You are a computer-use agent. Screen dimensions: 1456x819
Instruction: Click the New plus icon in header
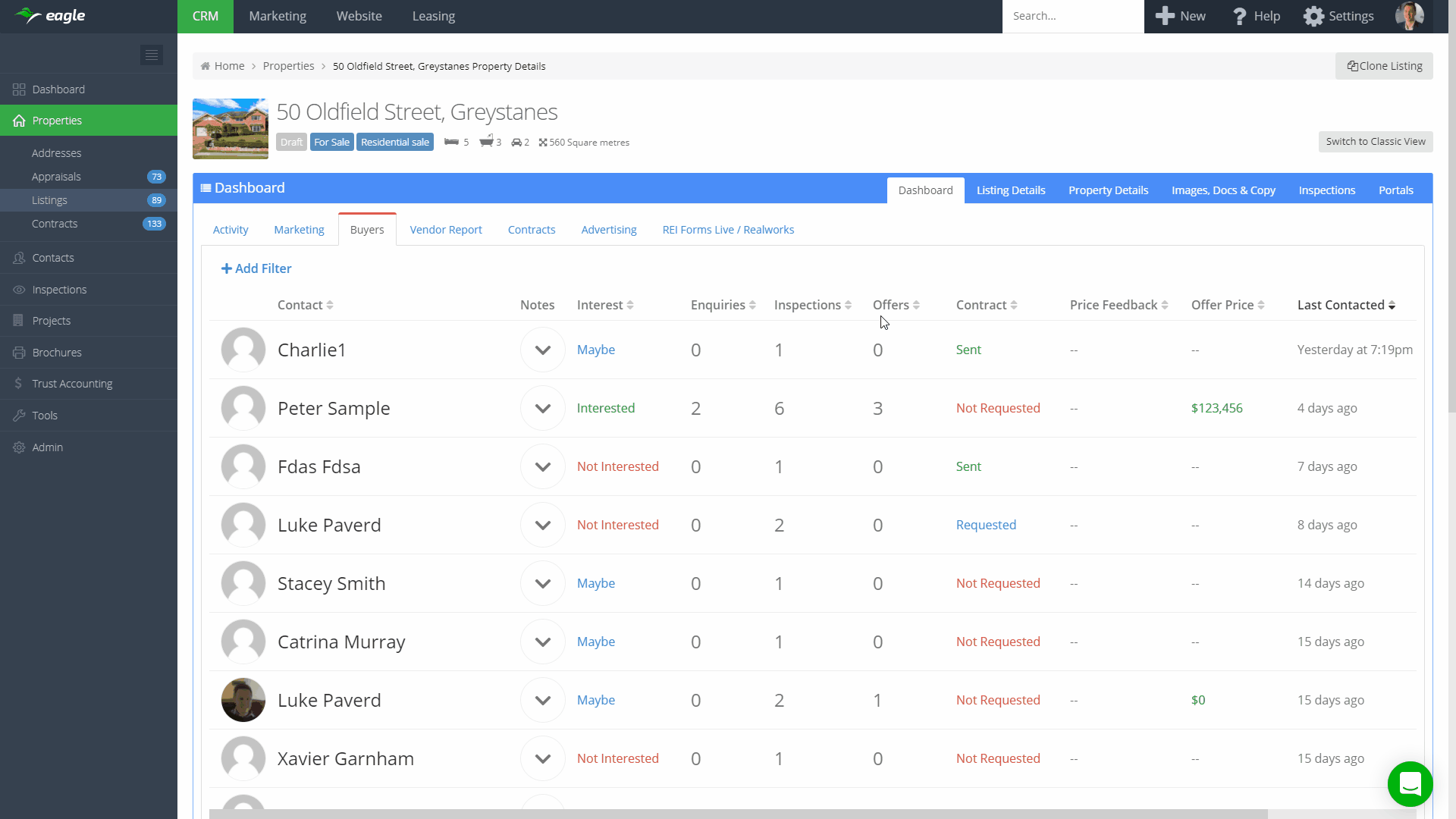(x=1165, y=16)
